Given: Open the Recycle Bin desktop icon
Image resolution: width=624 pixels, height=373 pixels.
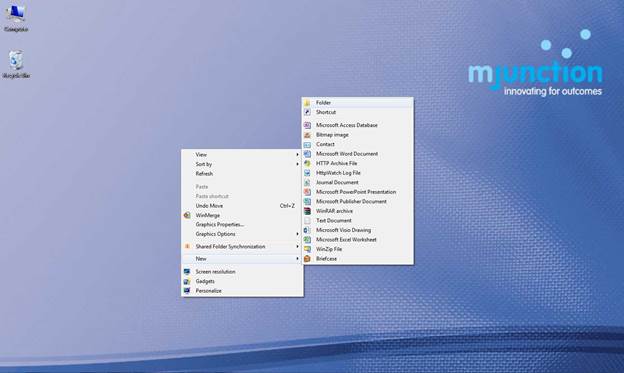Looking at the screenshot, I should click(16, 64).
